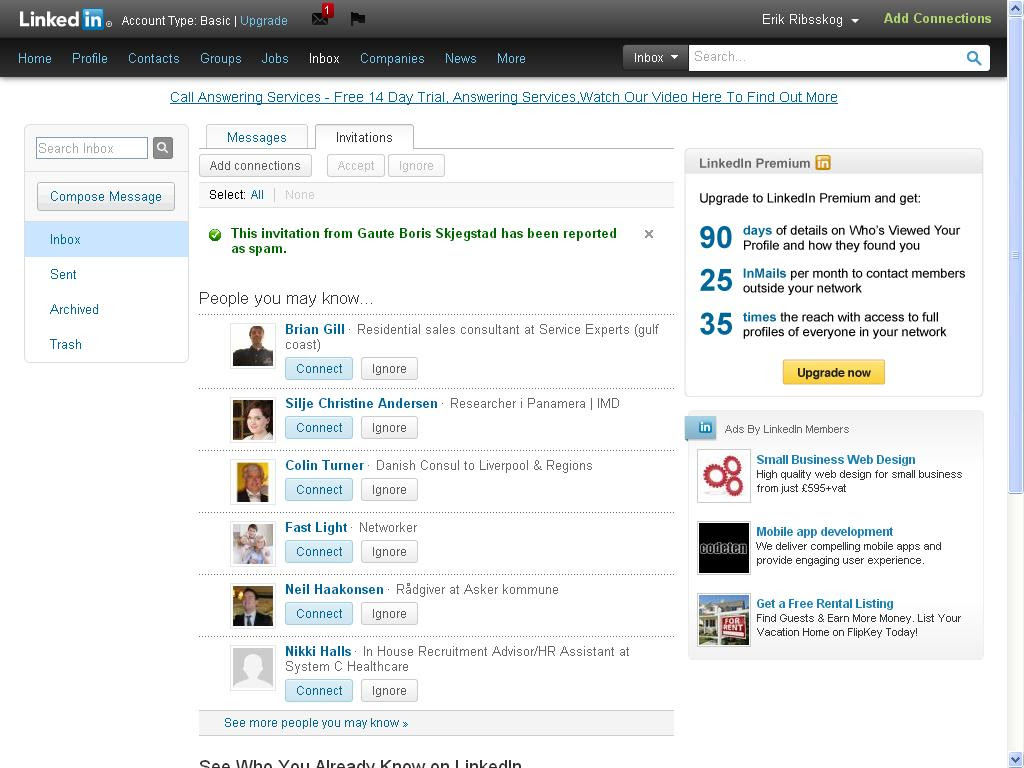The height and width of the screenshot is (768, 1024).
Task: Connect with Nikki Halls
Action: tap(319, 690)
